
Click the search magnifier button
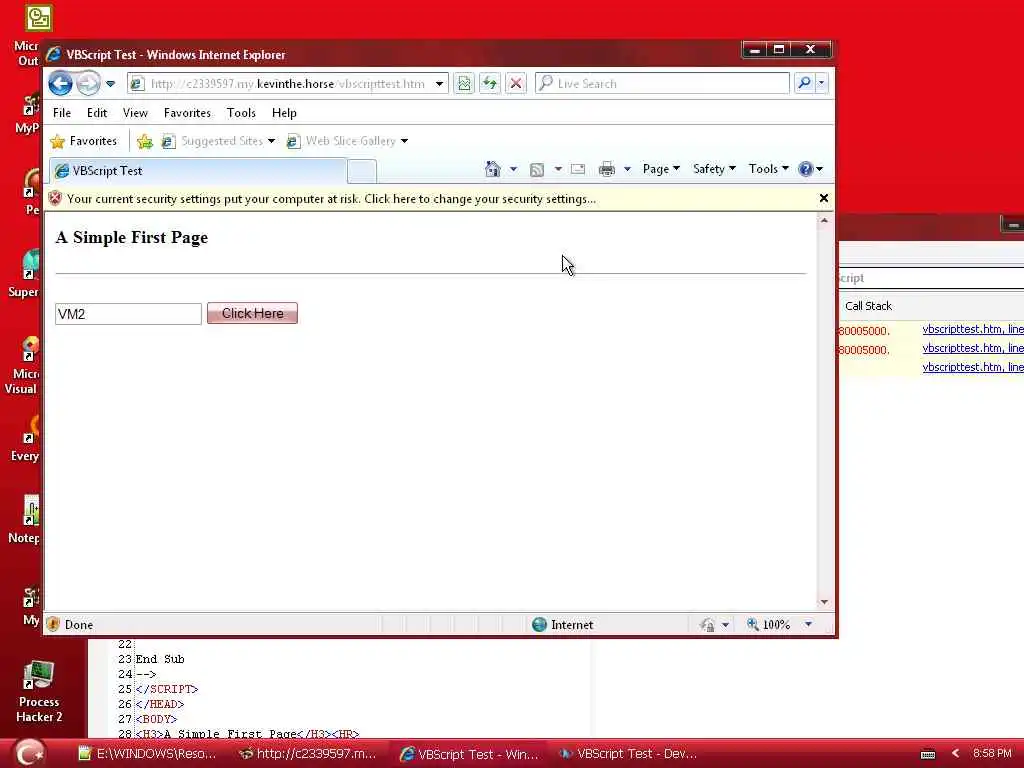804,83
